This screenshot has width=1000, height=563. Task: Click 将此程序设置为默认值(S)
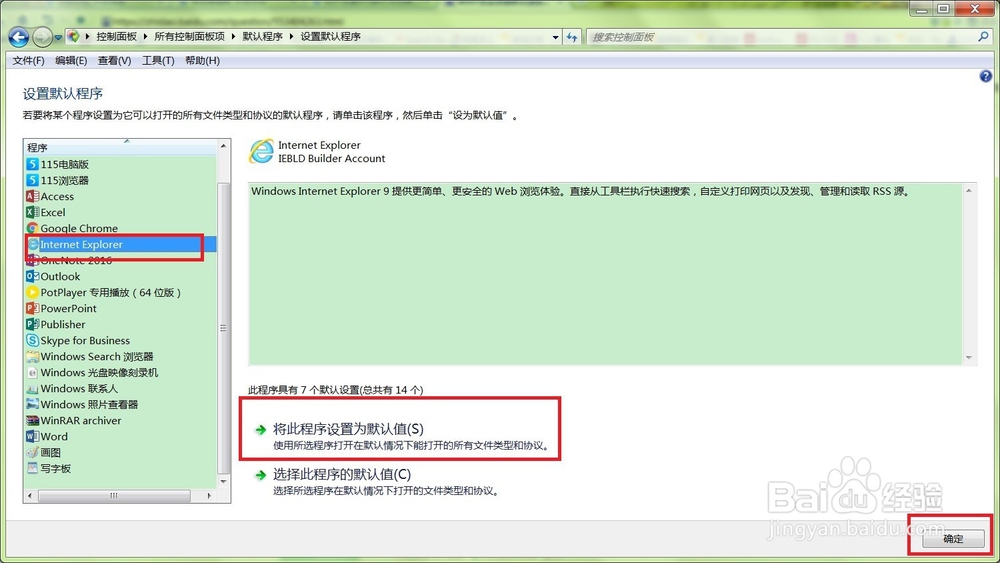point(348,429)
